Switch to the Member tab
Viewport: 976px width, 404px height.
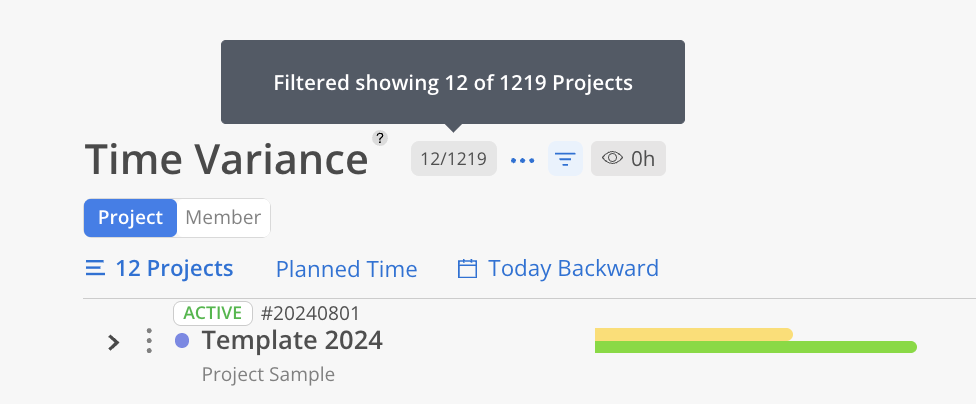coord(223,218)
